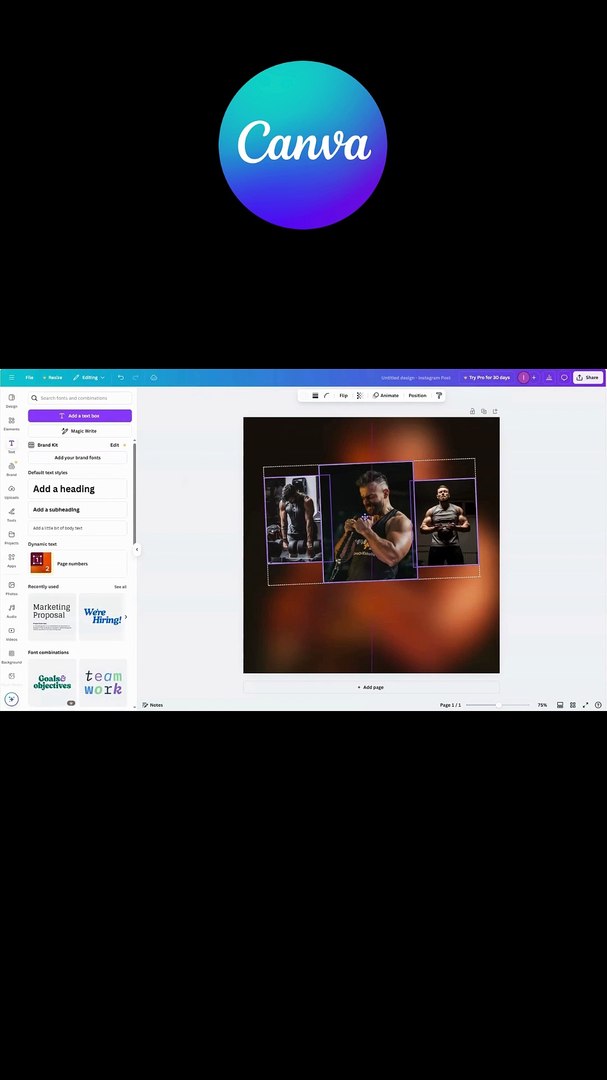This screenshot has width=607, height=1080.
Task: Rename the Untitled design title
Action: 415,377
